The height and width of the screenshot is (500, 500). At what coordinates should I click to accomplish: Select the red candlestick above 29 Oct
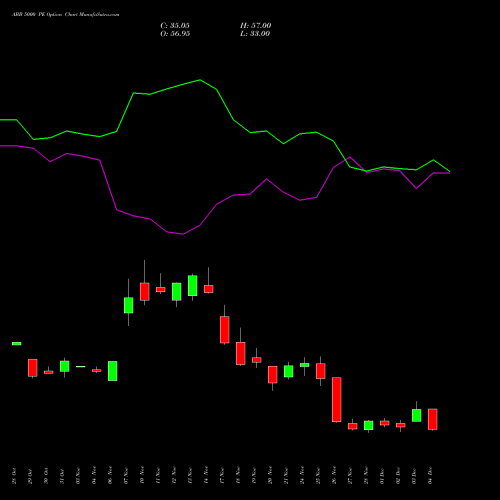tap(33, 368)
